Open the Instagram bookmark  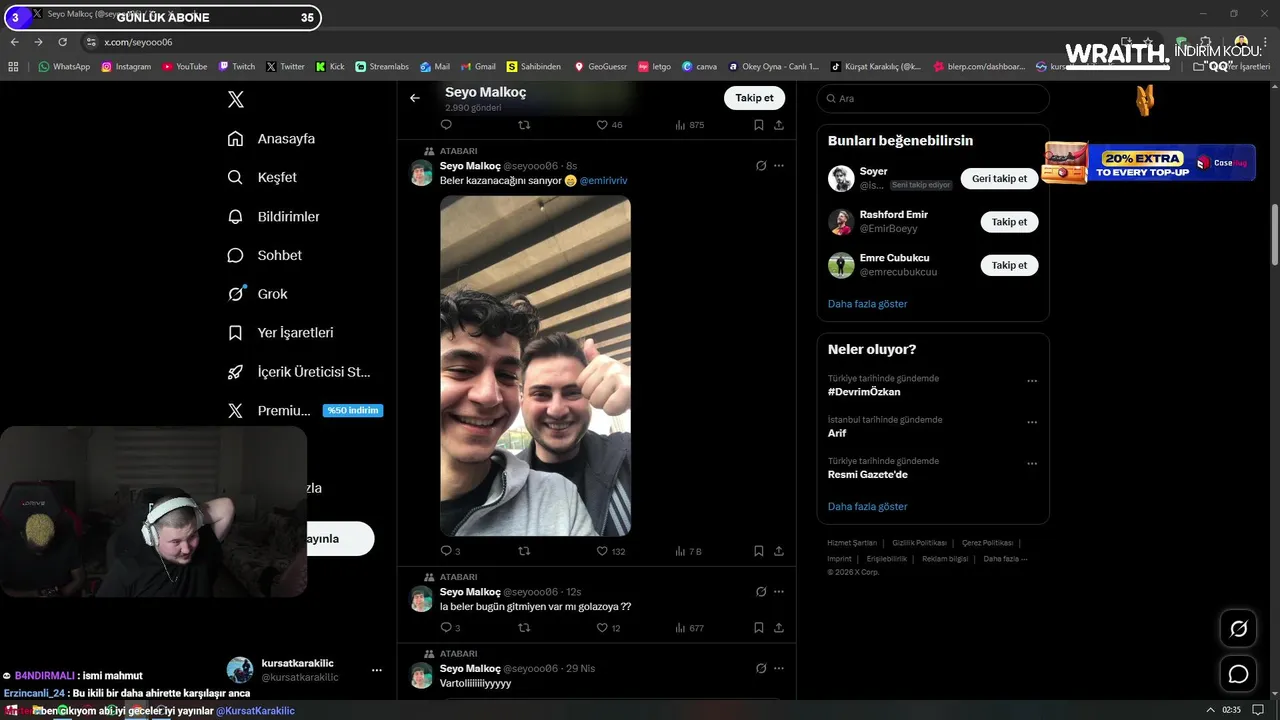126,66
